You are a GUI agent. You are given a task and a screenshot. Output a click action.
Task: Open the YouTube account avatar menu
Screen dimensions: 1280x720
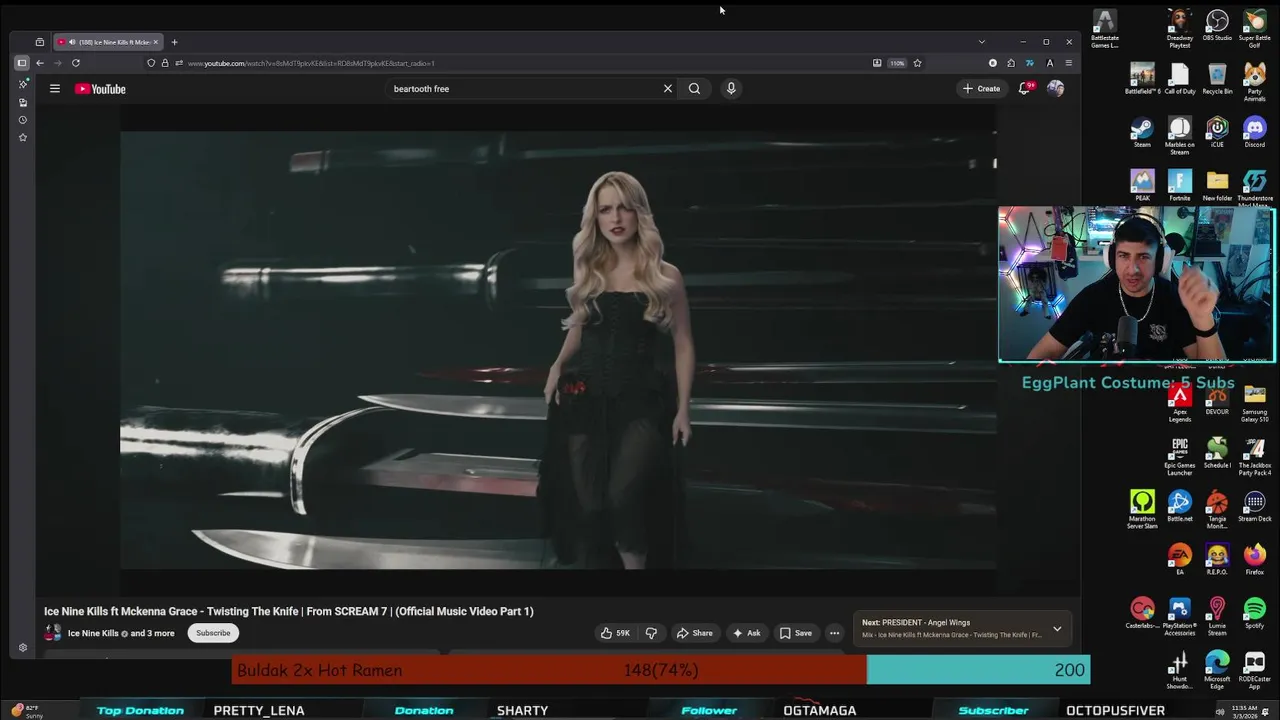point(1055,89)
